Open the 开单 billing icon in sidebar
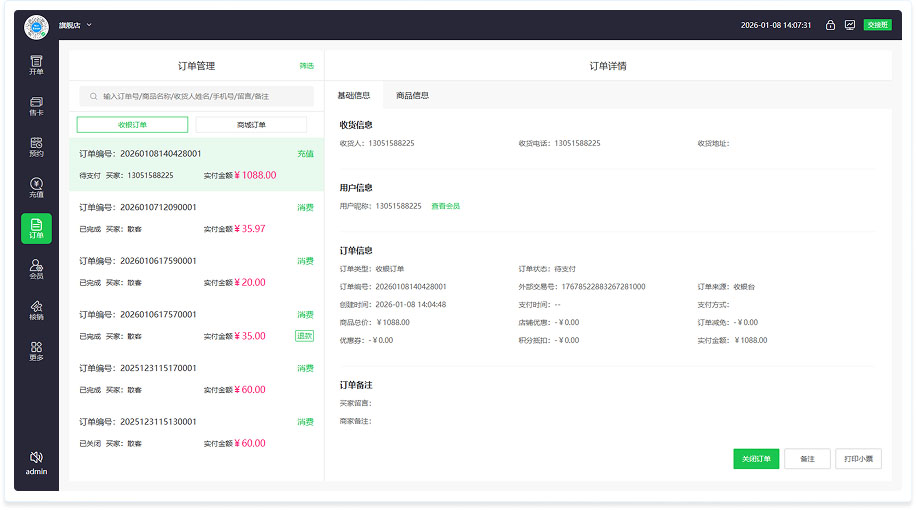 (36, 65)
